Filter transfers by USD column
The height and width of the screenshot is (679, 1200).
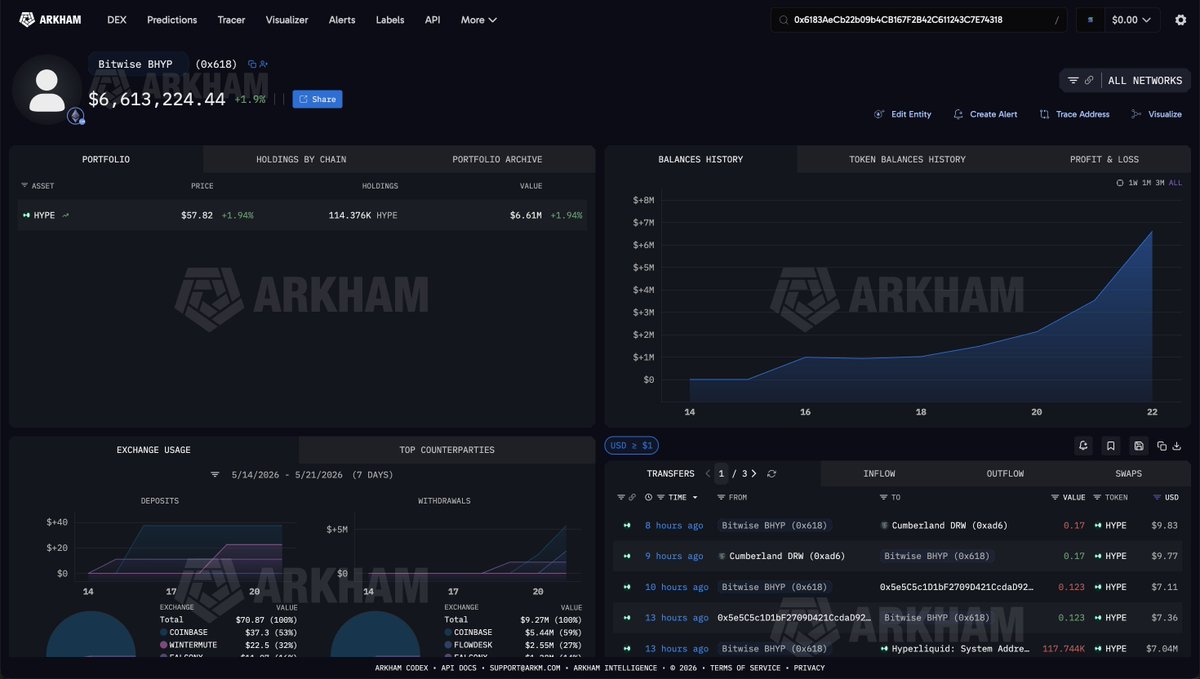(1157, 497)
